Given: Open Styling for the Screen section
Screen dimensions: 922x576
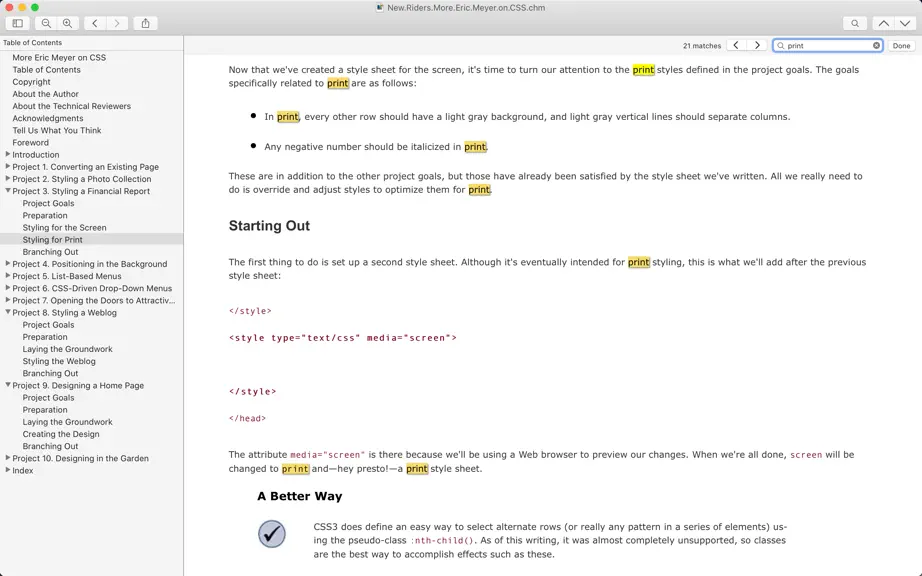Looking at the screenshot, I should click(x=65, y=227).
